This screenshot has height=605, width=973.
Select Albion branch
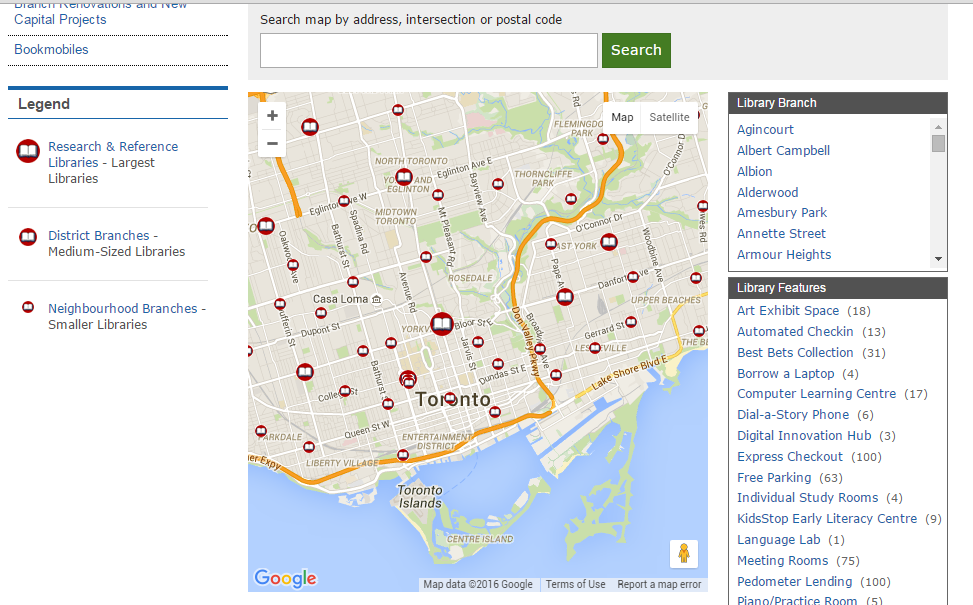coord(755,171)
